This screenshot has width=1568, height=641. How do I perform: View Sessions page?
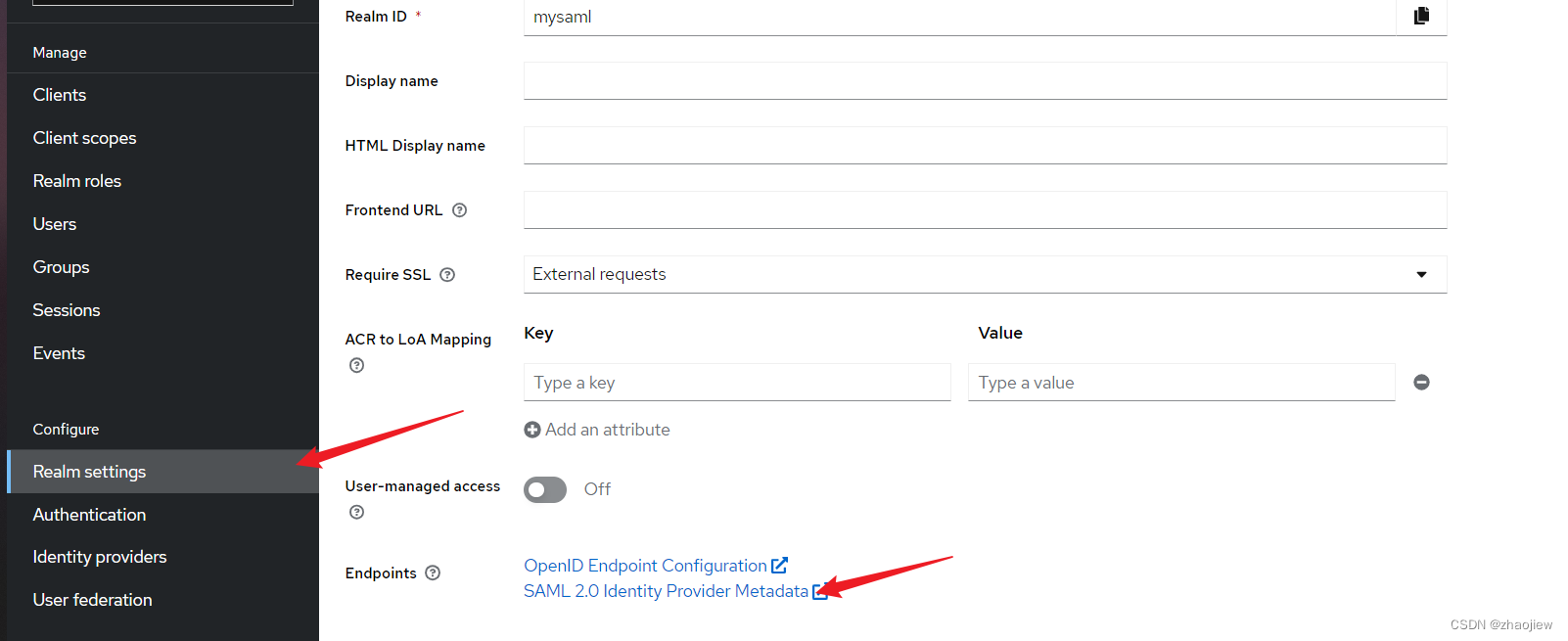coord(67,310)
